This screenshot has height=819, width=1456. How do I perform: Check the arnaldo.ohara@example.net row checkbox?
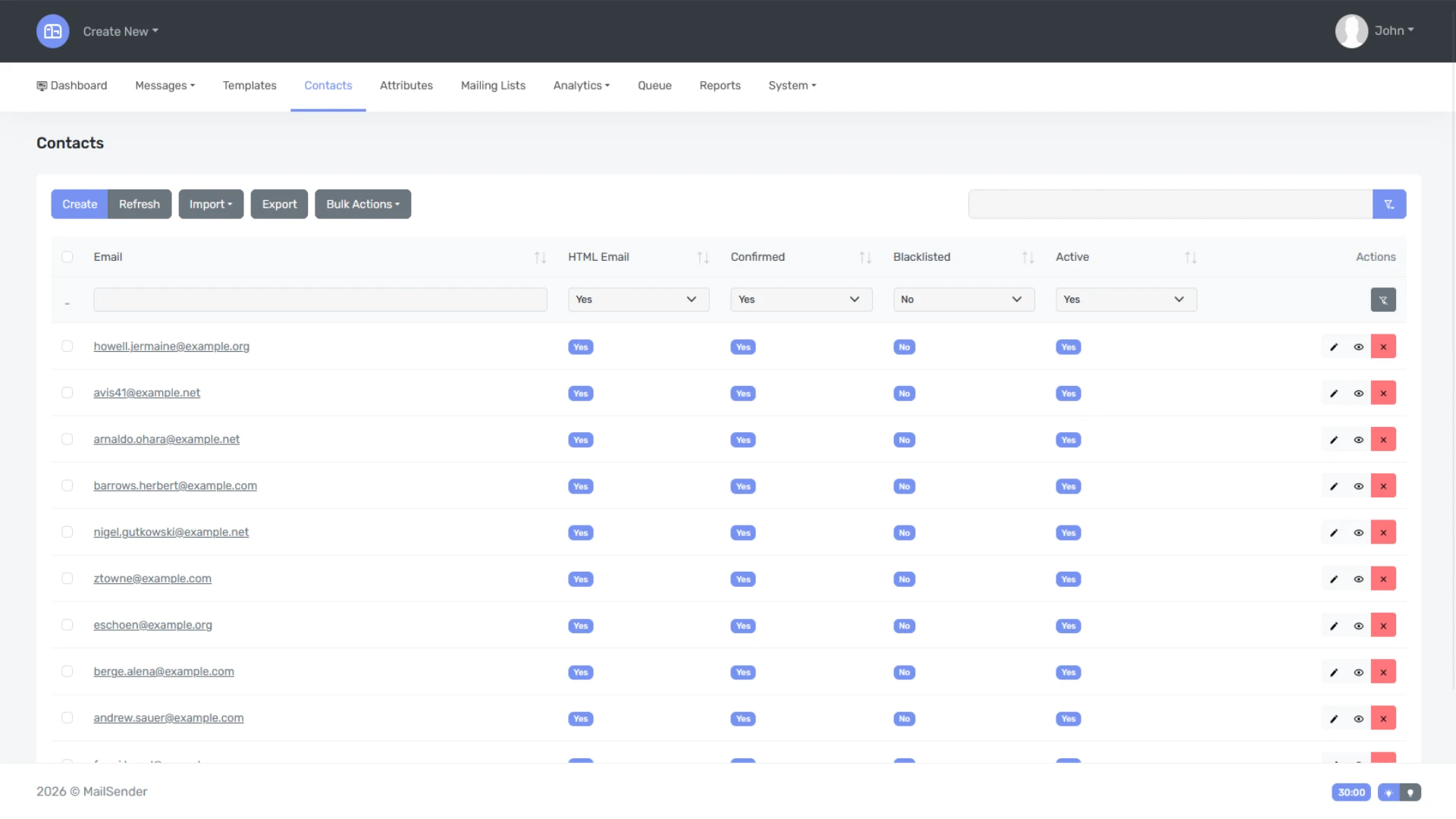[x=67, y=439]
